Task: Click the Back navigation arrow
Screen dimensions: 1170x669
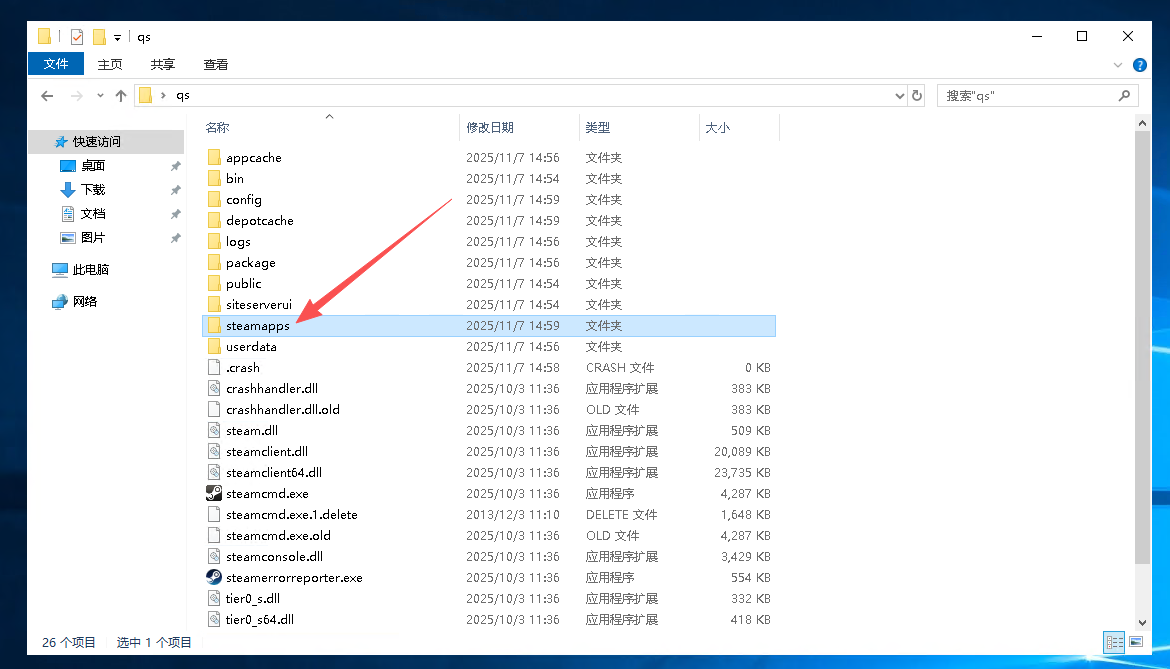Action: tap(47, 96)
